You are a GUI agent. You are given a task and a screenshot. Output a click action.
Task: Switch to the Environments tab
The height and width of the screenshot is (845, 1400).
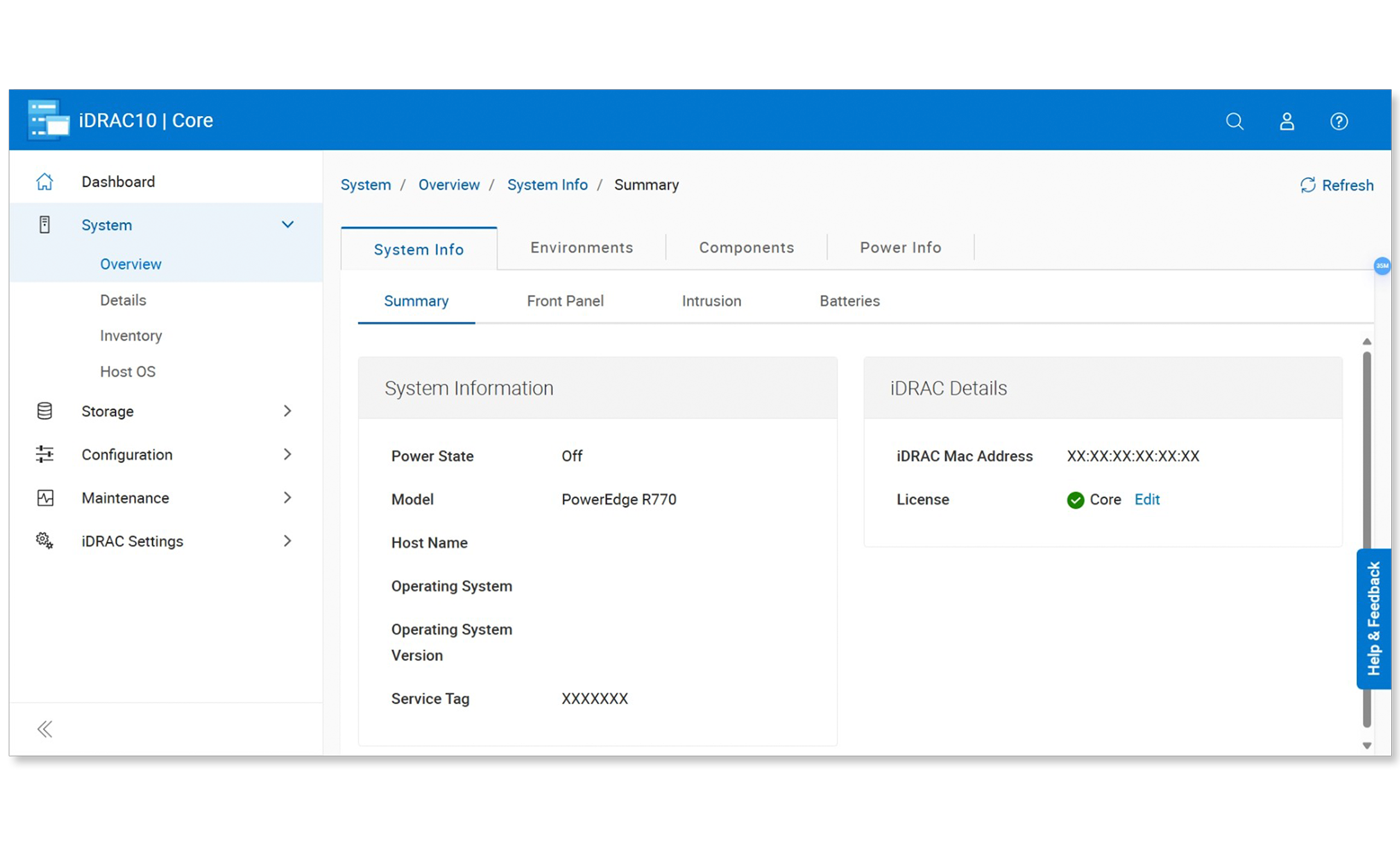(x=581, y=247)
